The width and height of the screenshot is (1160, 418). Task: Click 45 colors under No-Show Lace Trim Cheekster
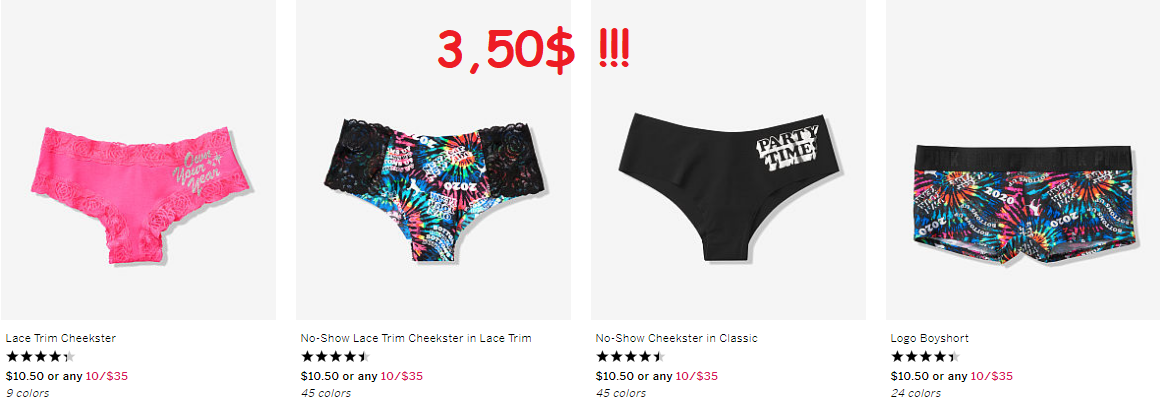[x=326, y=394]
